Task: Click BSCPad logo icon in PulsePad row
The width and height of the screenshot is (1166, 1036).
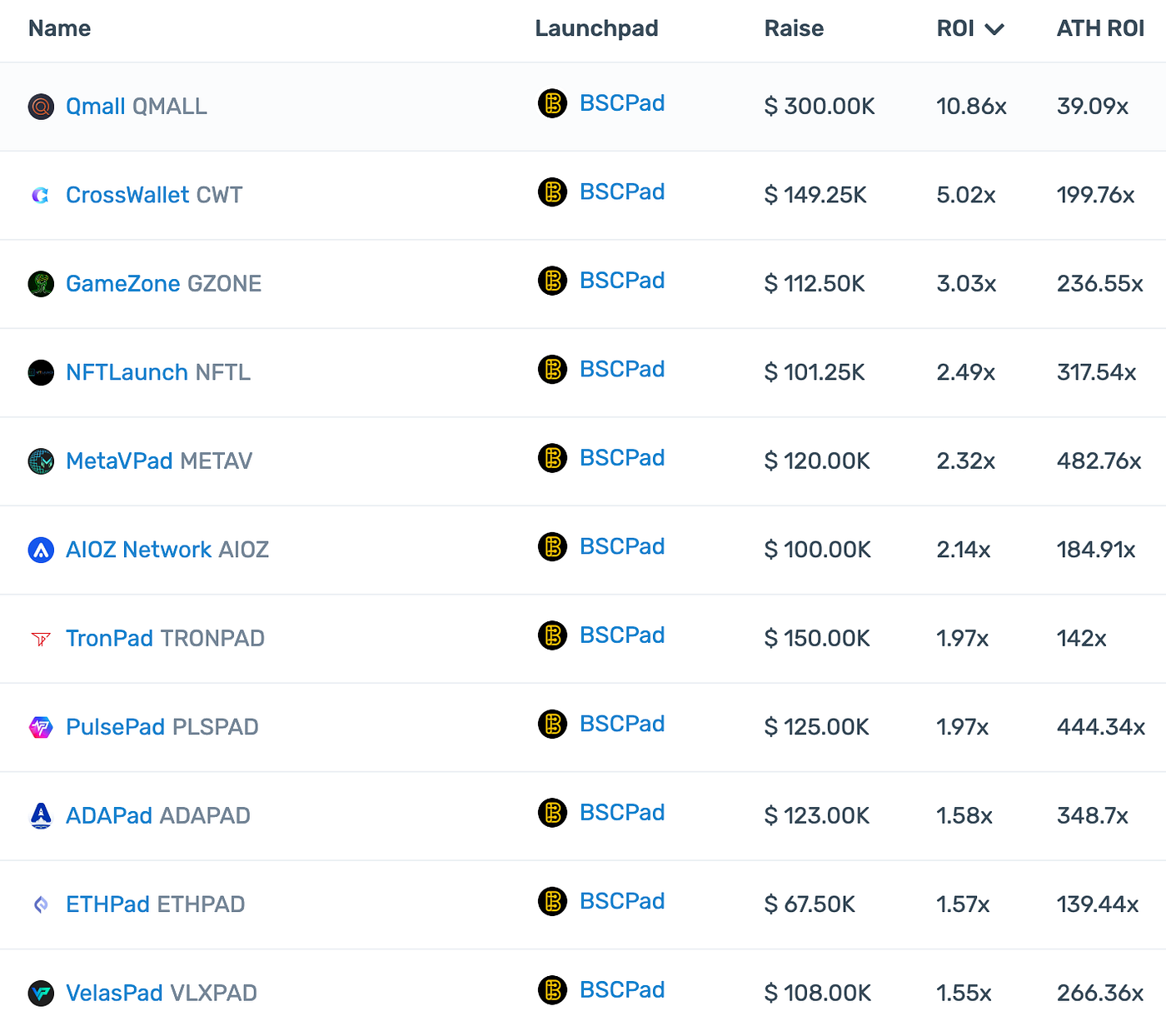Action: (552, 724)
